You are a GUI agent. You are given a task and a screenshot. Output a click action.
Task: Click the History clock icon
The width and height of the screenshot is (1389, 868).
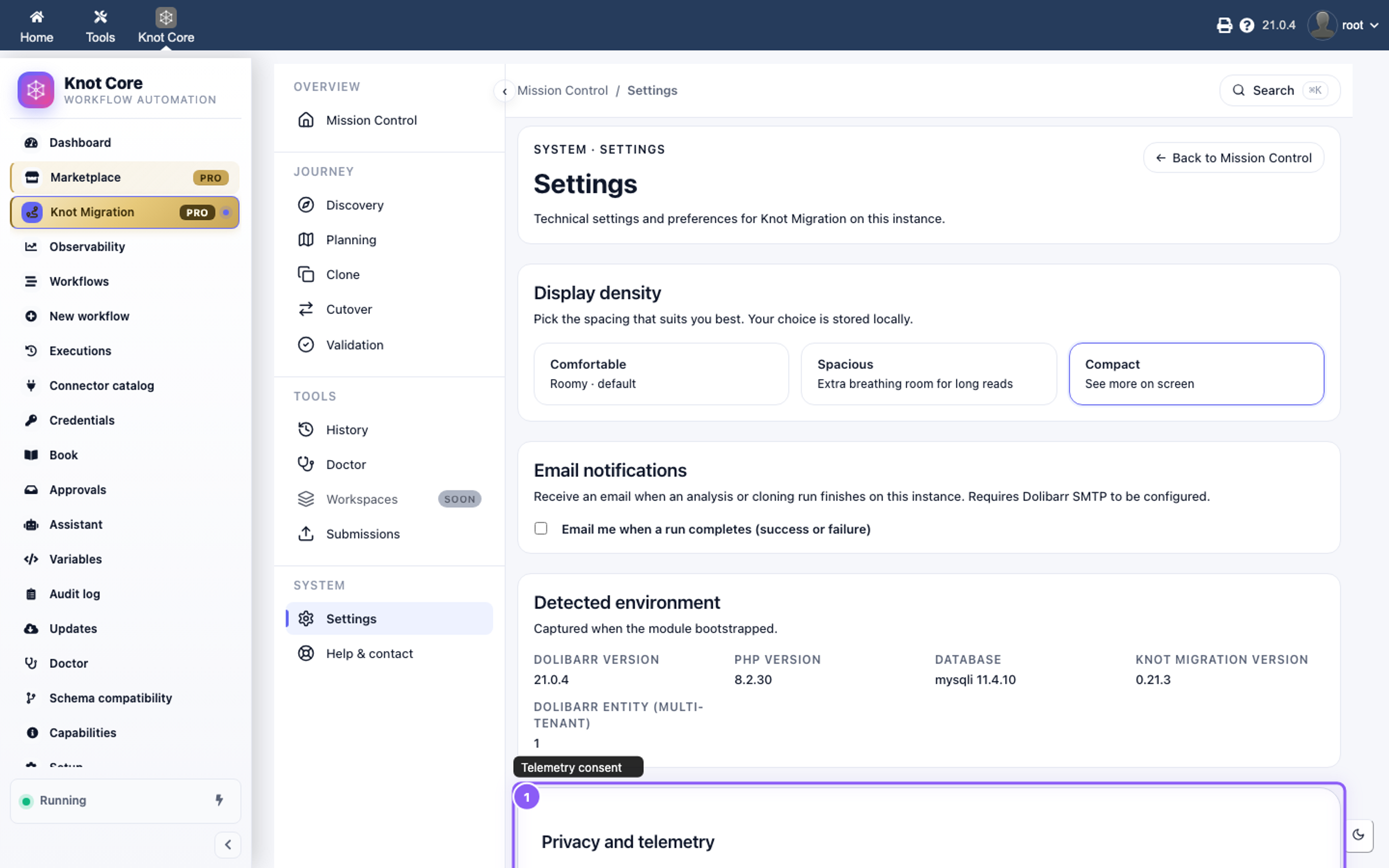click(x=306, y=429)
